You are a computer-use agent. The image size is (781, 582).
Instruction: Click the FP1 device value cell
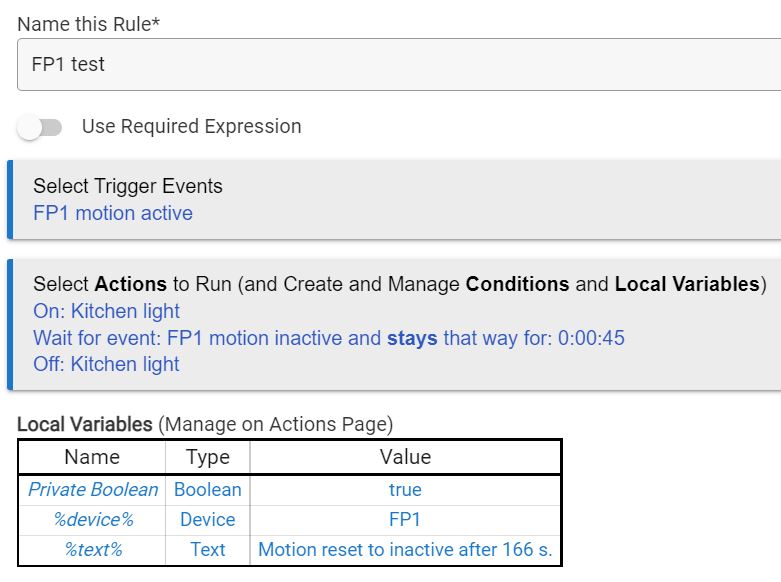(x=405, y=520)
